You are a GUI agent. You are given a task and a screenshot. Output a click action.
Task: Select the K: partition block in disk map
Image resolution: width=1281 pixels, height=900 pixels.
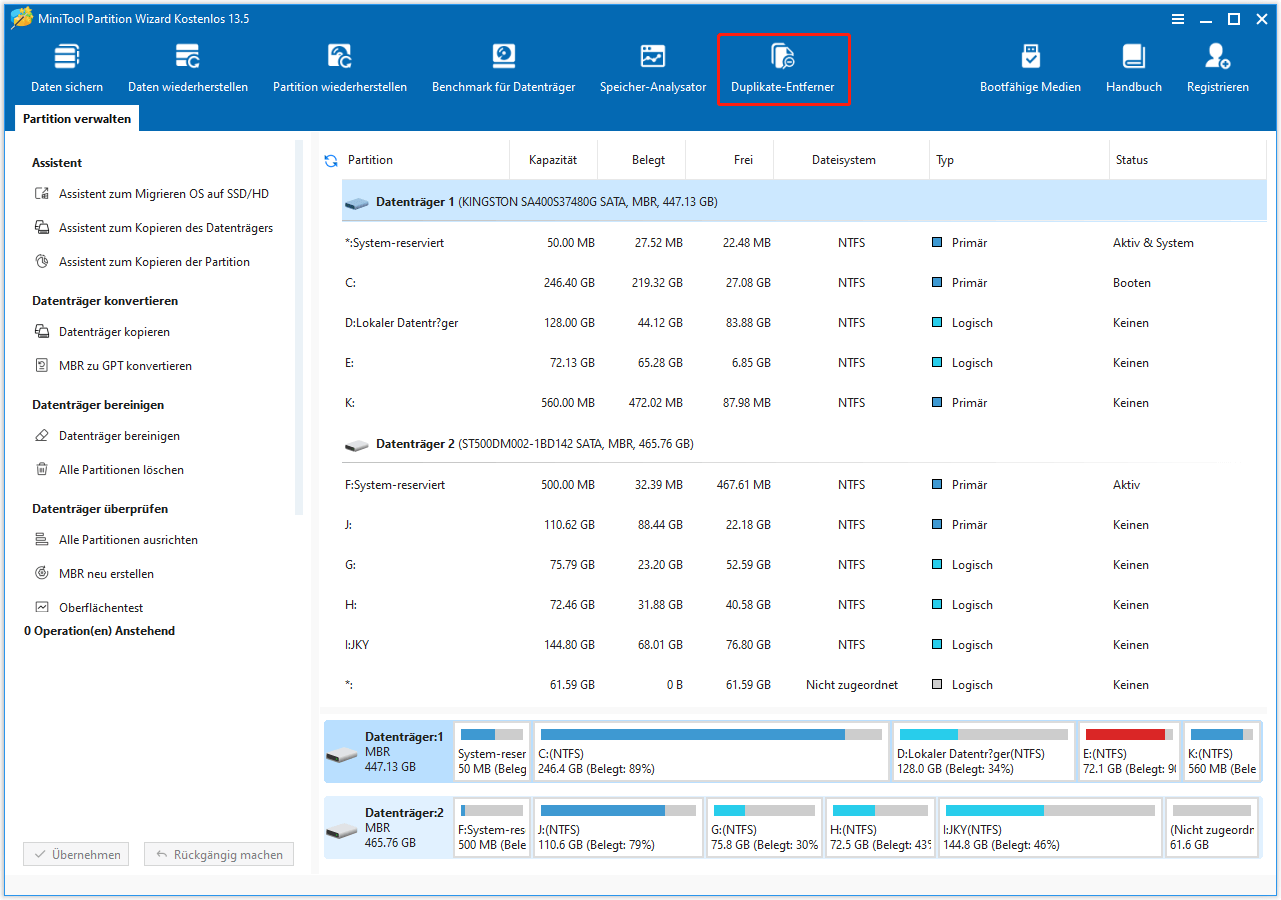click(1221, 751)
